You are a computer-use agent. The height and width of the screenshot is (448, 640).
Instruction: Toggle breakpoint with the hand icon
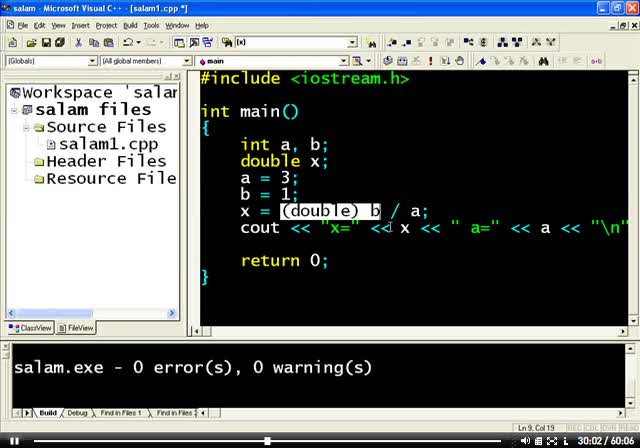(460, 61)
